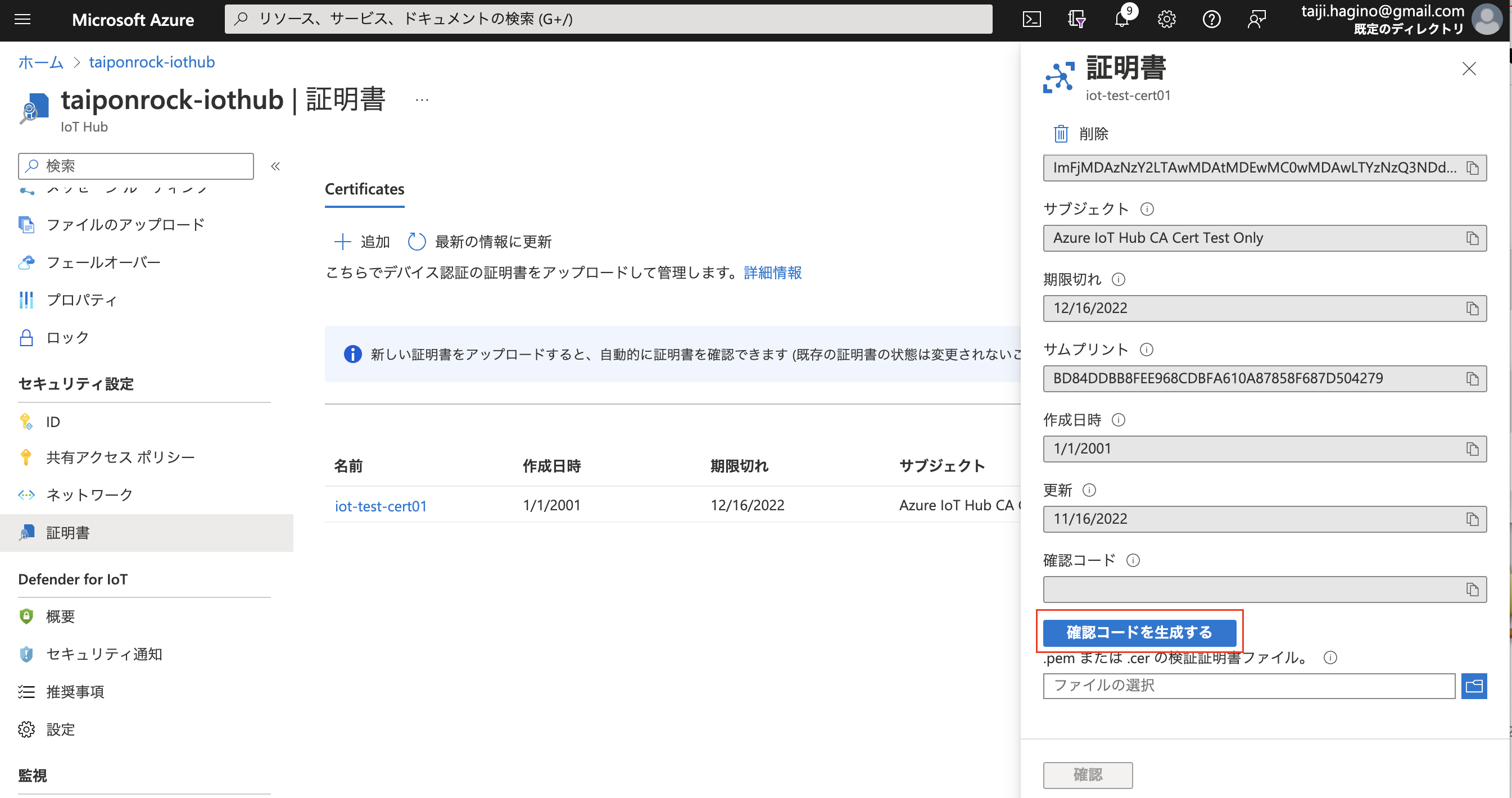Copy the certificate thumbprint value
The height and width of the screenshot is (798, 1512).
[1473, 378]
